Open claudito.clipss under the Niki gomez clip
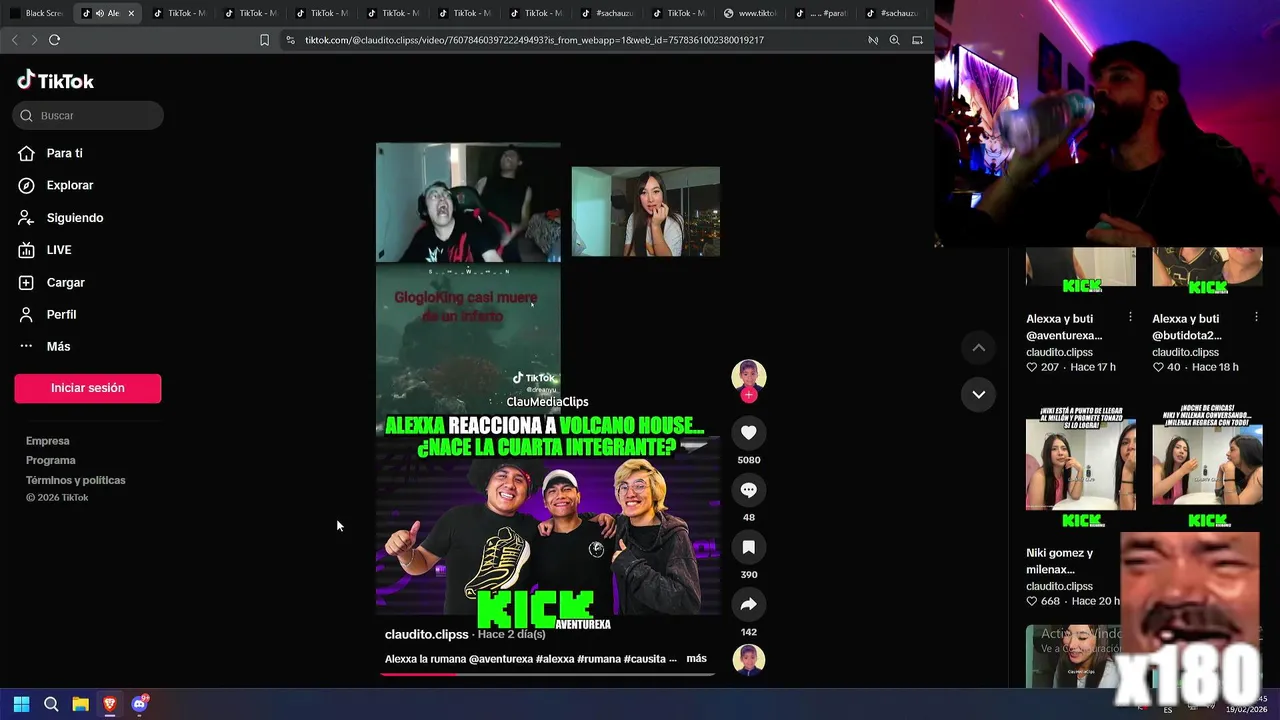 (1059, 586)
